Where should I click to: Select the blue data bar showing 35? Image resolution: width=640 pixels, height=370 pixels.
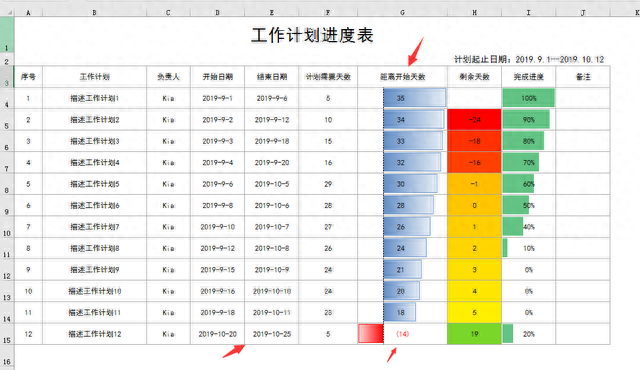point(414,98)
